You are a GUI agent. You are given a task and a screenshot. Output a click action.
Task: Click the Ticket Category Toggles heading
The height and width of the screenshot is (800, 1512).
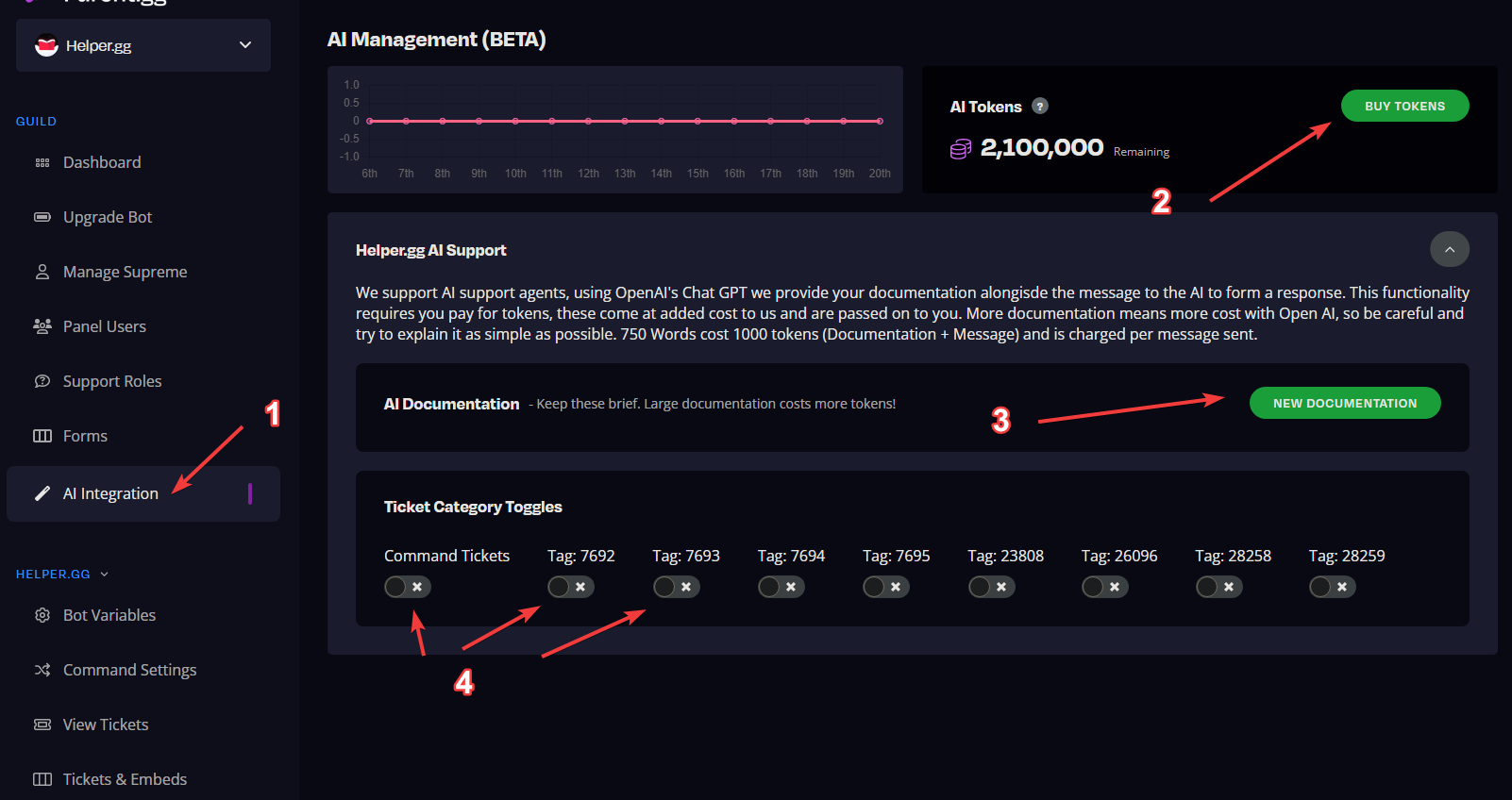point(473,507)
